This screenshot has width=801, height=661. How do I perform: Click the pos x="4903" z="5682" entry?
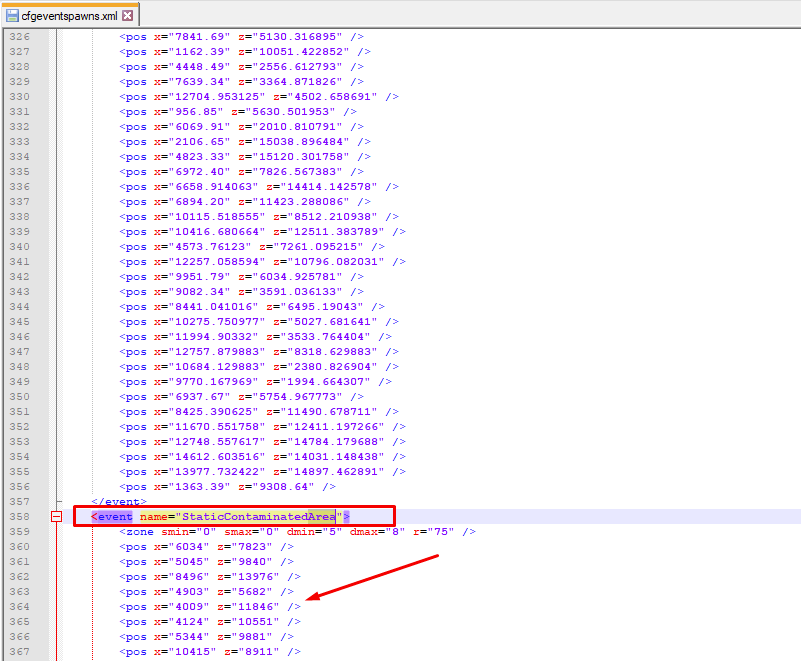206,592
